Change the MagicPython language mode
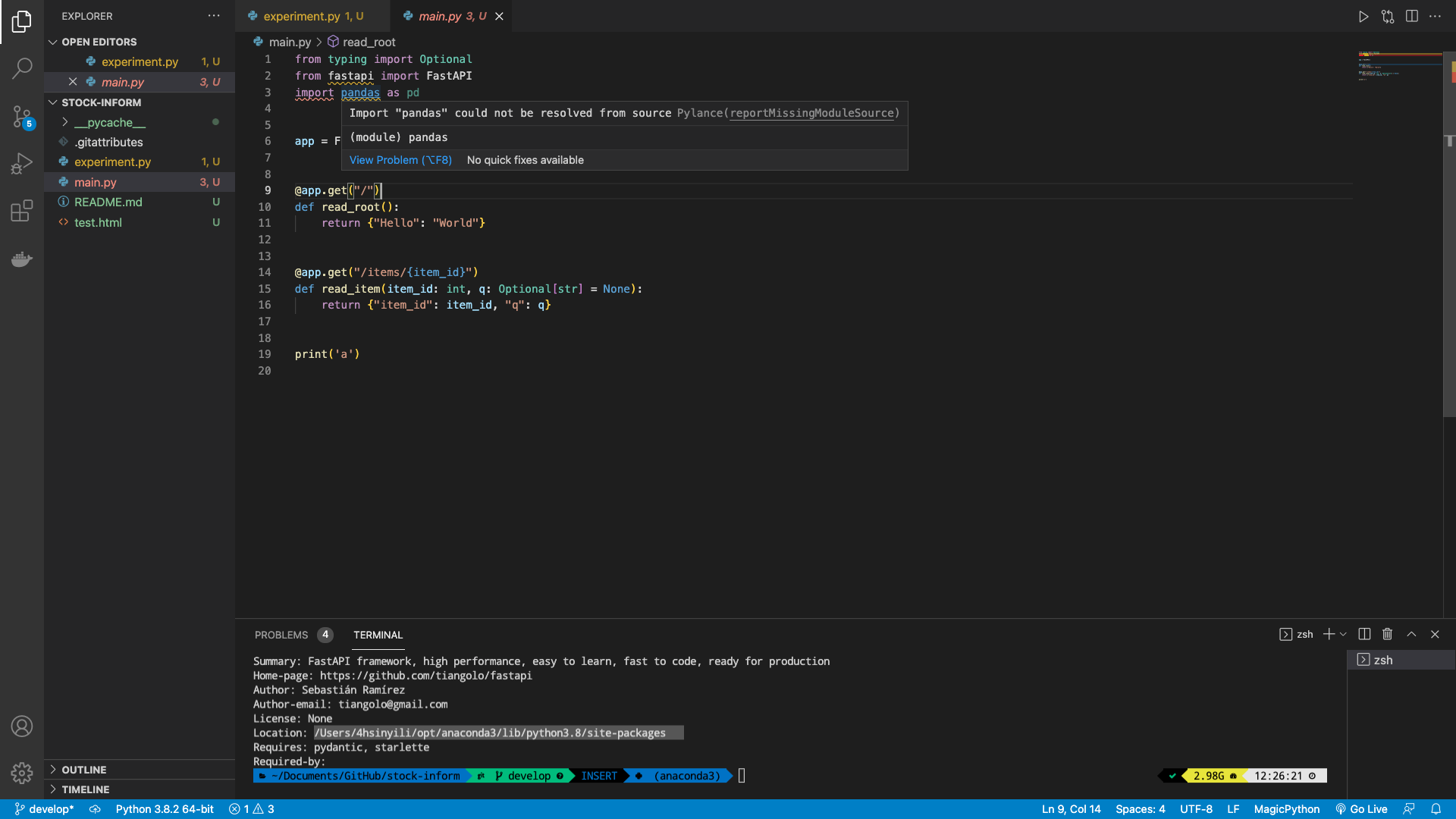The width and height of the screenshot is (1456, 819). tap(1287, 809)
